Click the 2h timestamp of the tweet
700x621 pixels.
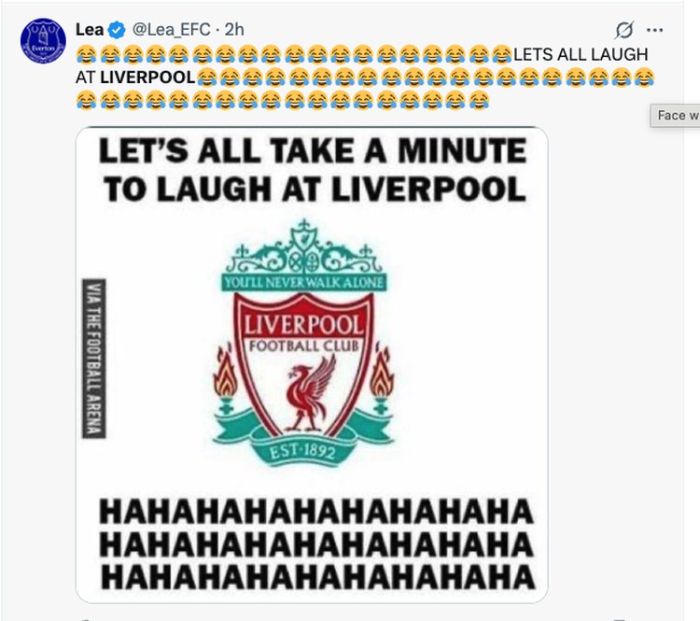[x=234, y=30]
